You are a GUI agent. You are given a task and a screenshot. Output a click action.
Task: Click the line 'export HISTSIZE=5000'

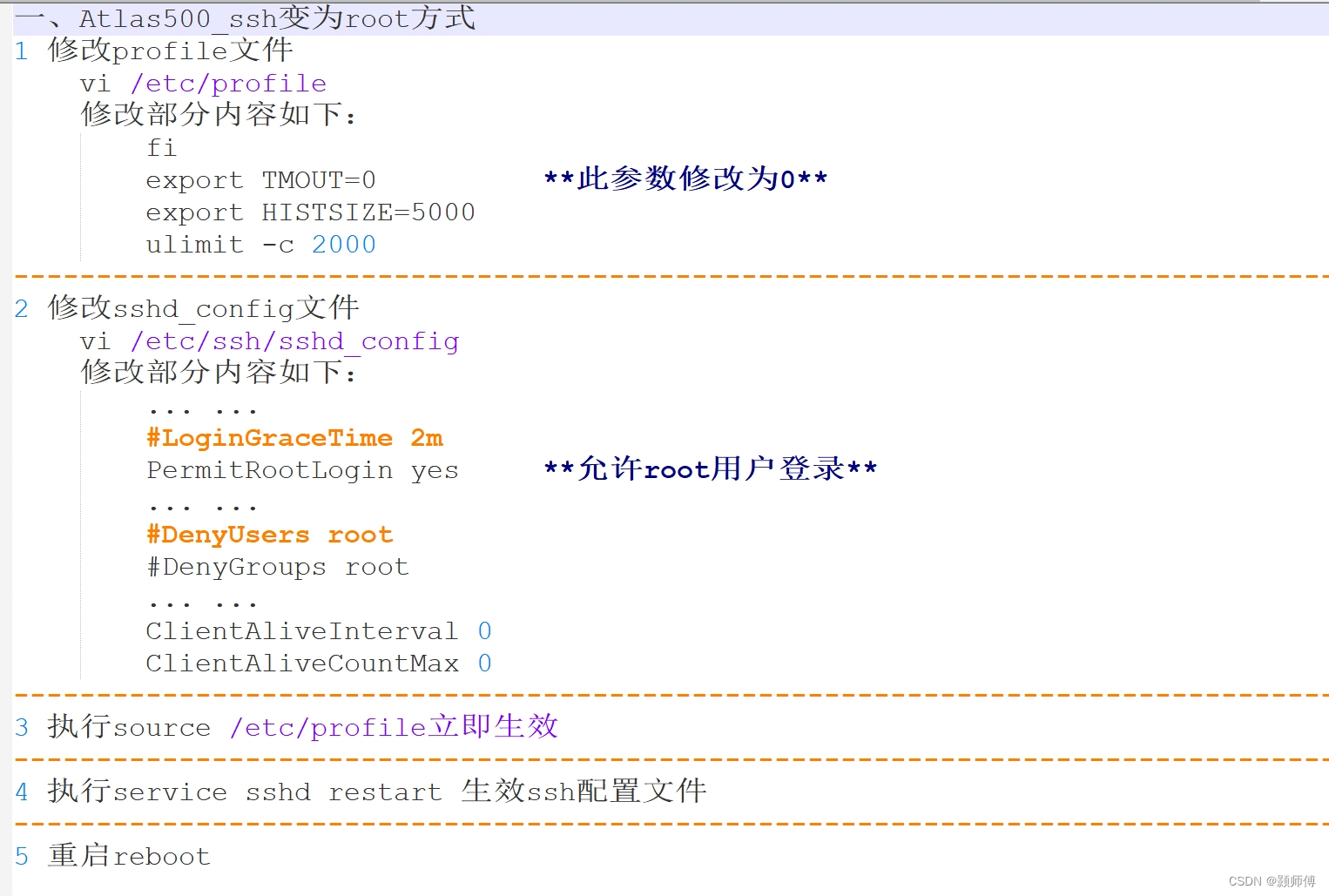pyautogui.click(x=310, y=212)
